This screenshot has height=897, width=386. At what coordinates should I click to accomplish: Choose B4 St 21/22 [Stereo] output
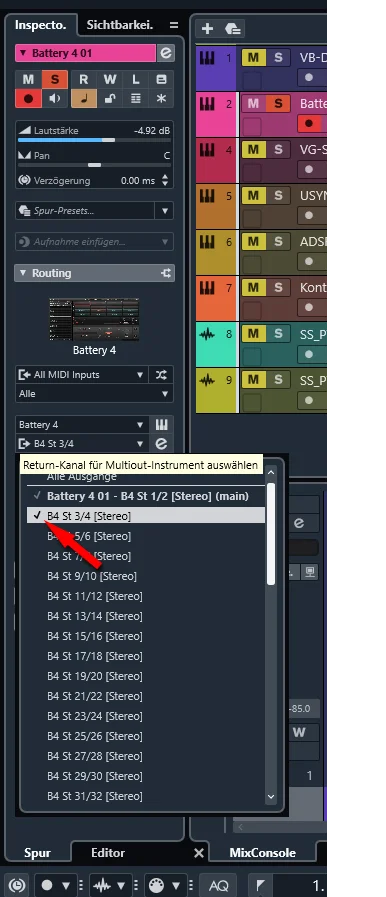point(146,696)
